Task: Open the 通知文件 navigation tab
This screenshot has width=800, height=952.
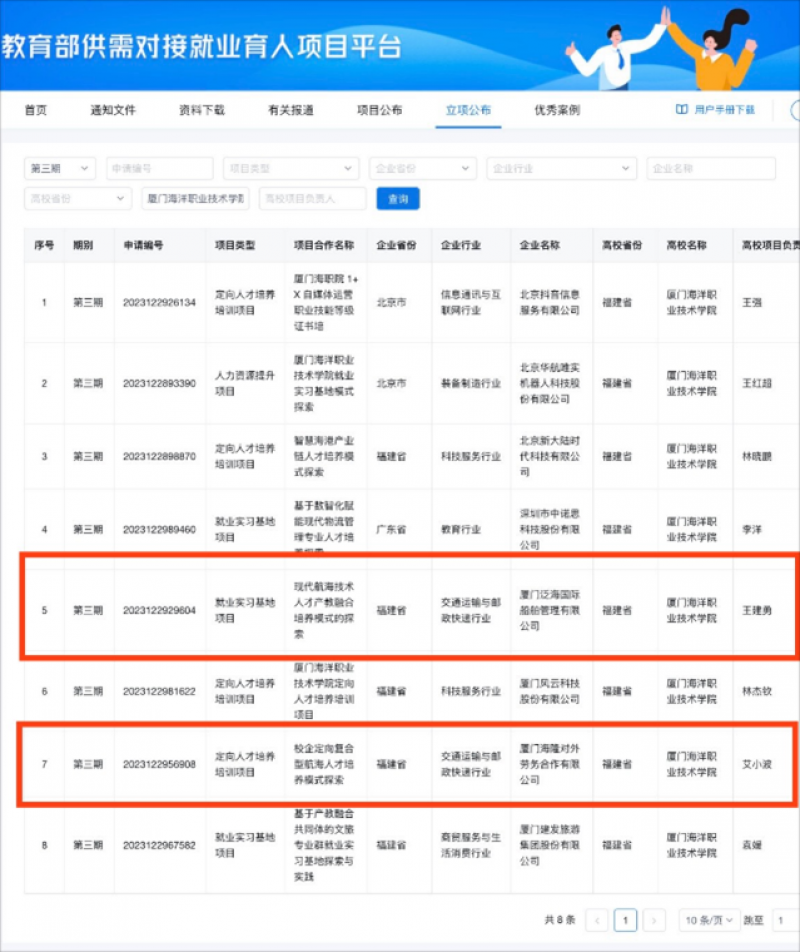Action: [x=112, y=110]
